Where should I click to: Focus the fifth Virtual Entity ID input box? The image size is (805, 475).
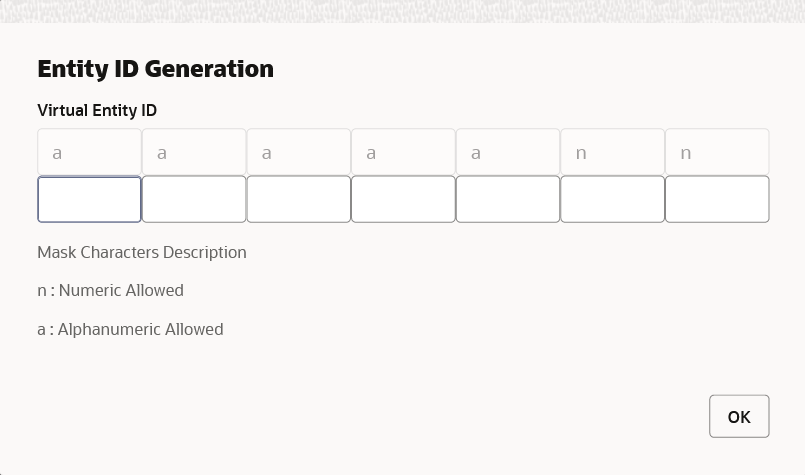point(508,199)
